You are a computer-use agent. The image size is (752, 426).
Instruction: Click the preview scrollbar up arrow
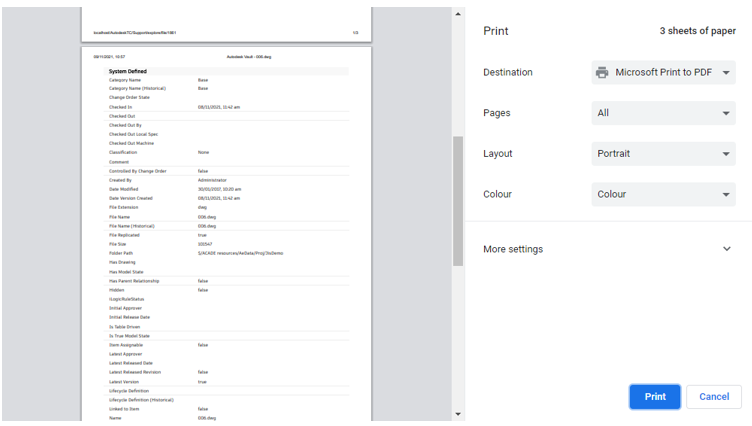458,14
